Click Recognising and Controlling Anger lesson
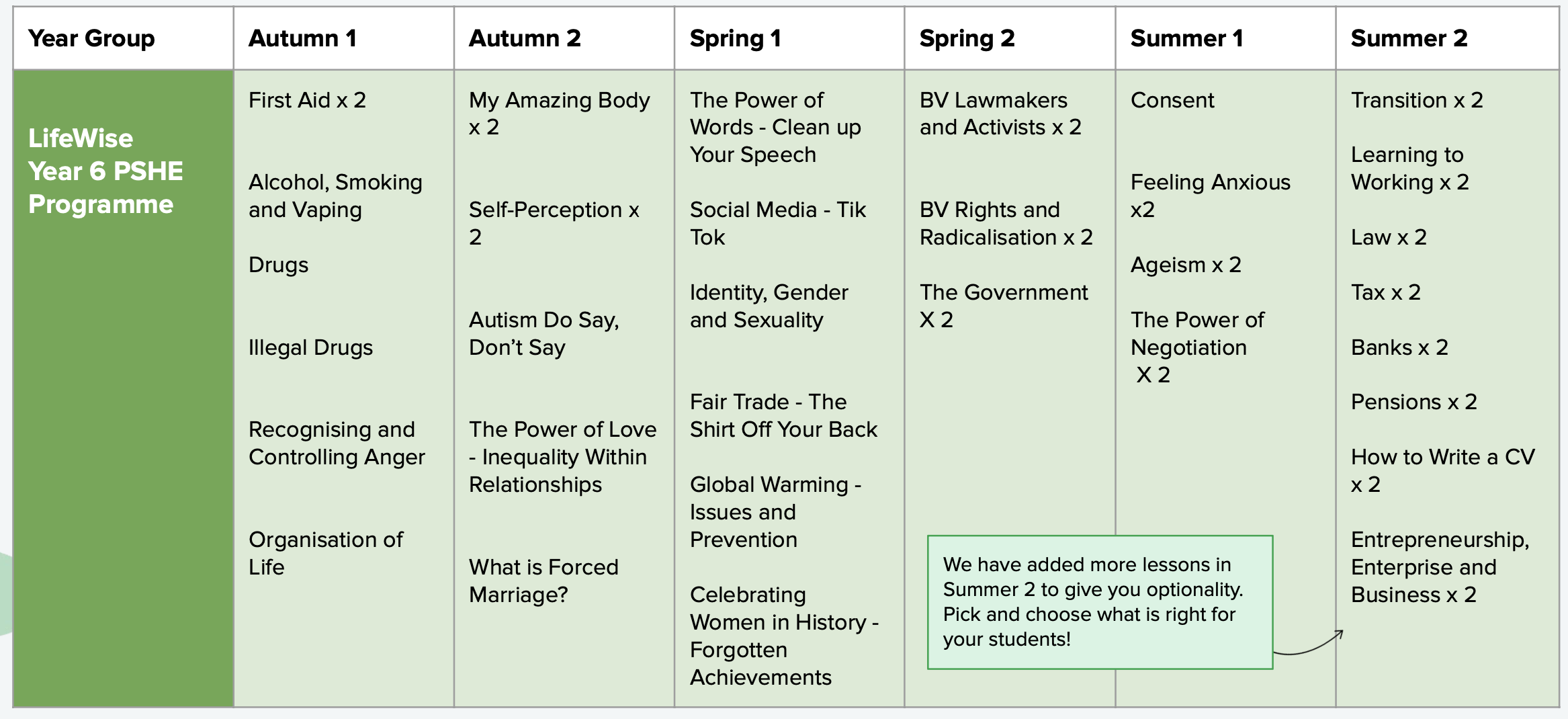 pyautogui.click(x=337, y=443)
